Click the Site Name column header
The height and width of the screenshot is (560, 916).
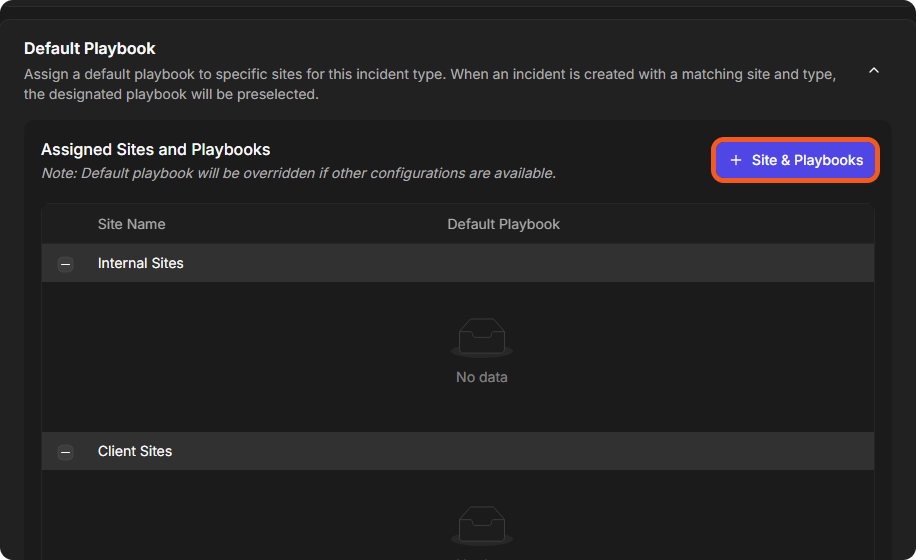coord(131,224)
